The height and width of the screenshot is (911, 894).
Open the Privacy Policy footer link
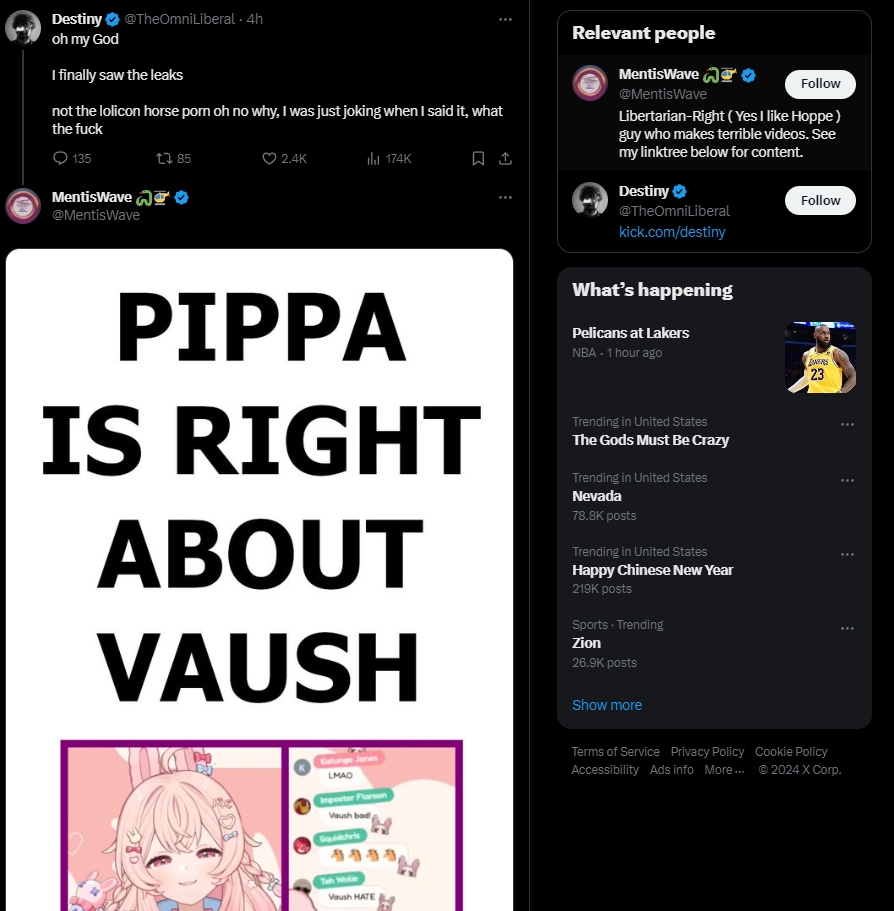(x=707, y=751)
